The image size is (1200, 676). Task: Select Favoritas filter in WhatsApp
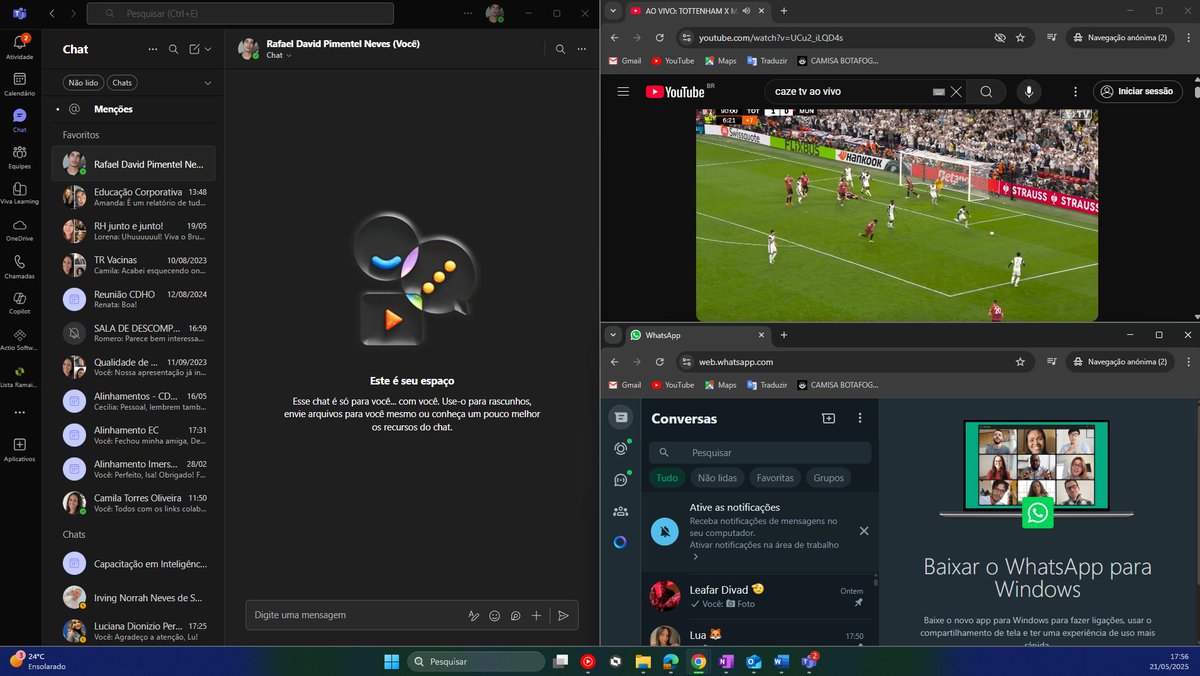click(x=775, y=478)
